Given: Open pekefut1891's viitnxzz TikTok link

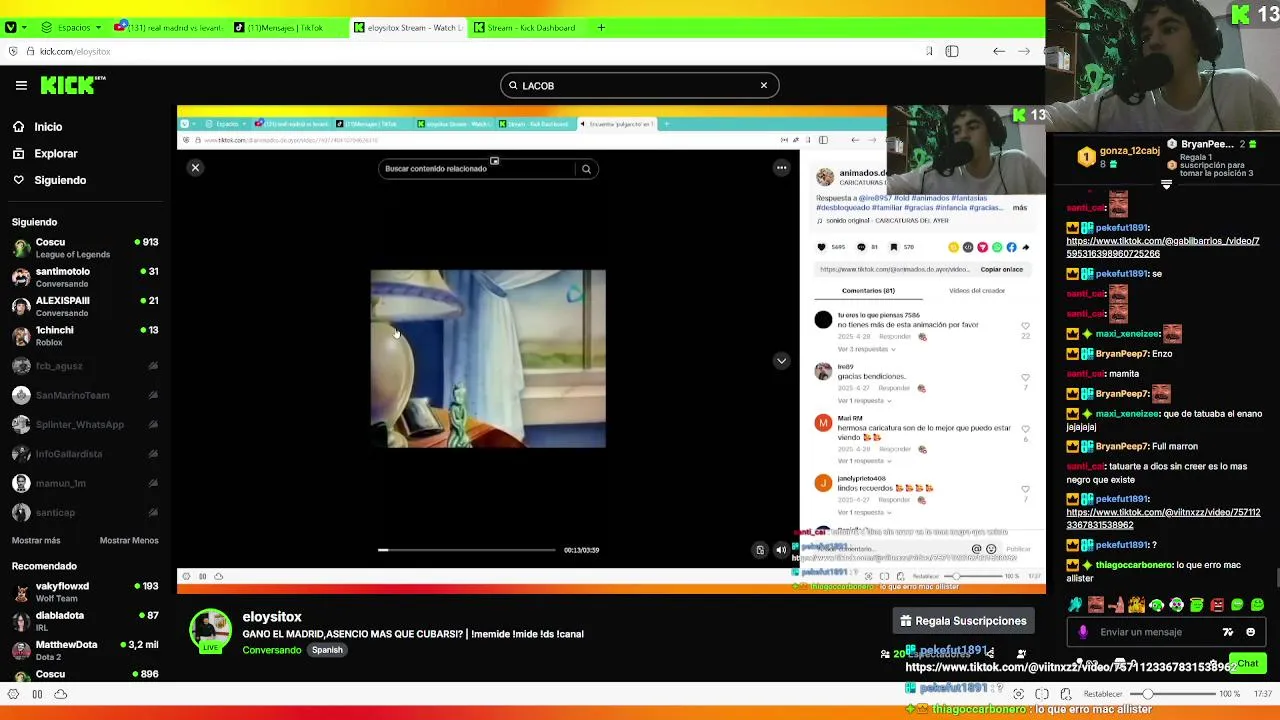Looking at the screenshot, I should pos(1163,518).
